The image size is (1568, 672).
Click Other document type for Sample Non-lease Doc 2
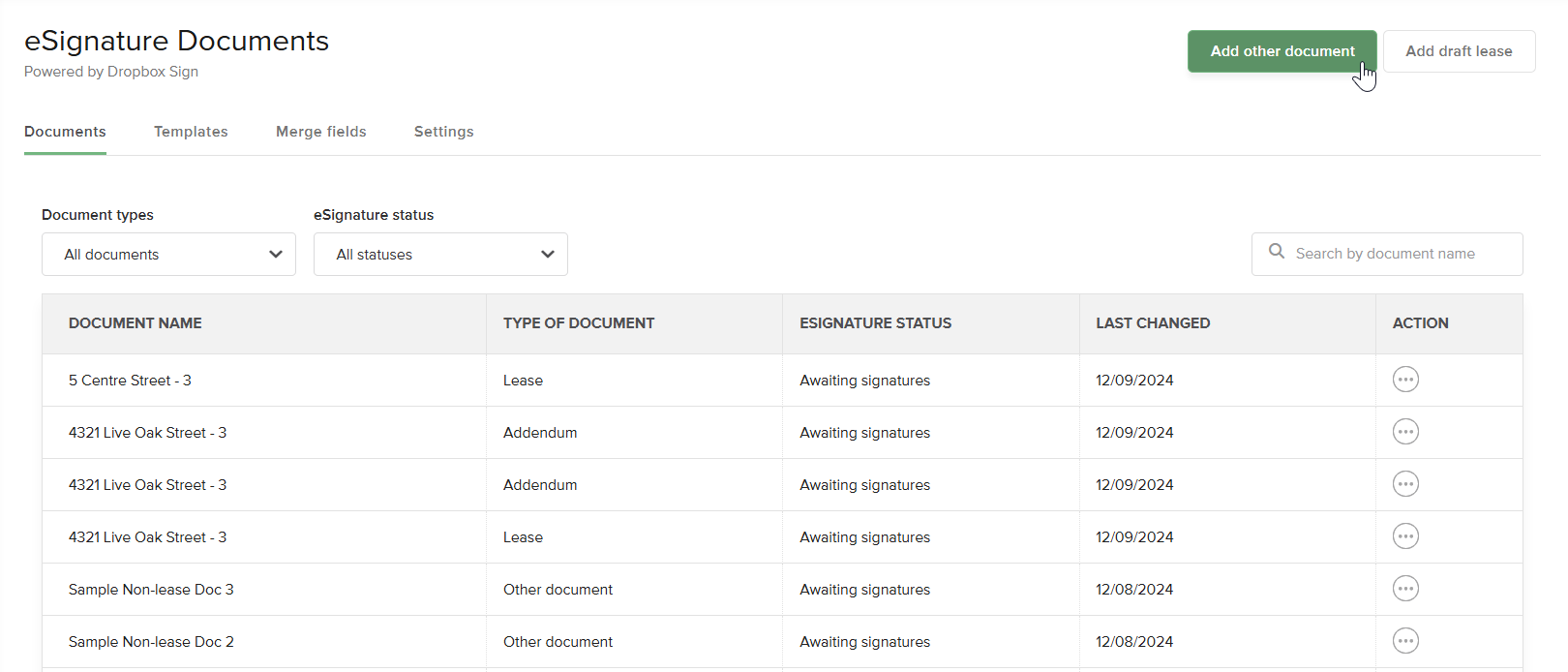[x=558, y=642]
